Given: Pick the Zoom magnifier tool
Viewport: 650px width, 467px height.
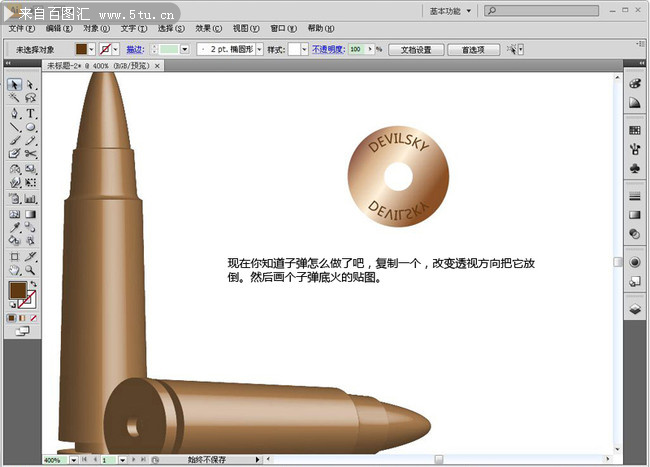Looking at the screenshot, I should [x=31, y=270].
